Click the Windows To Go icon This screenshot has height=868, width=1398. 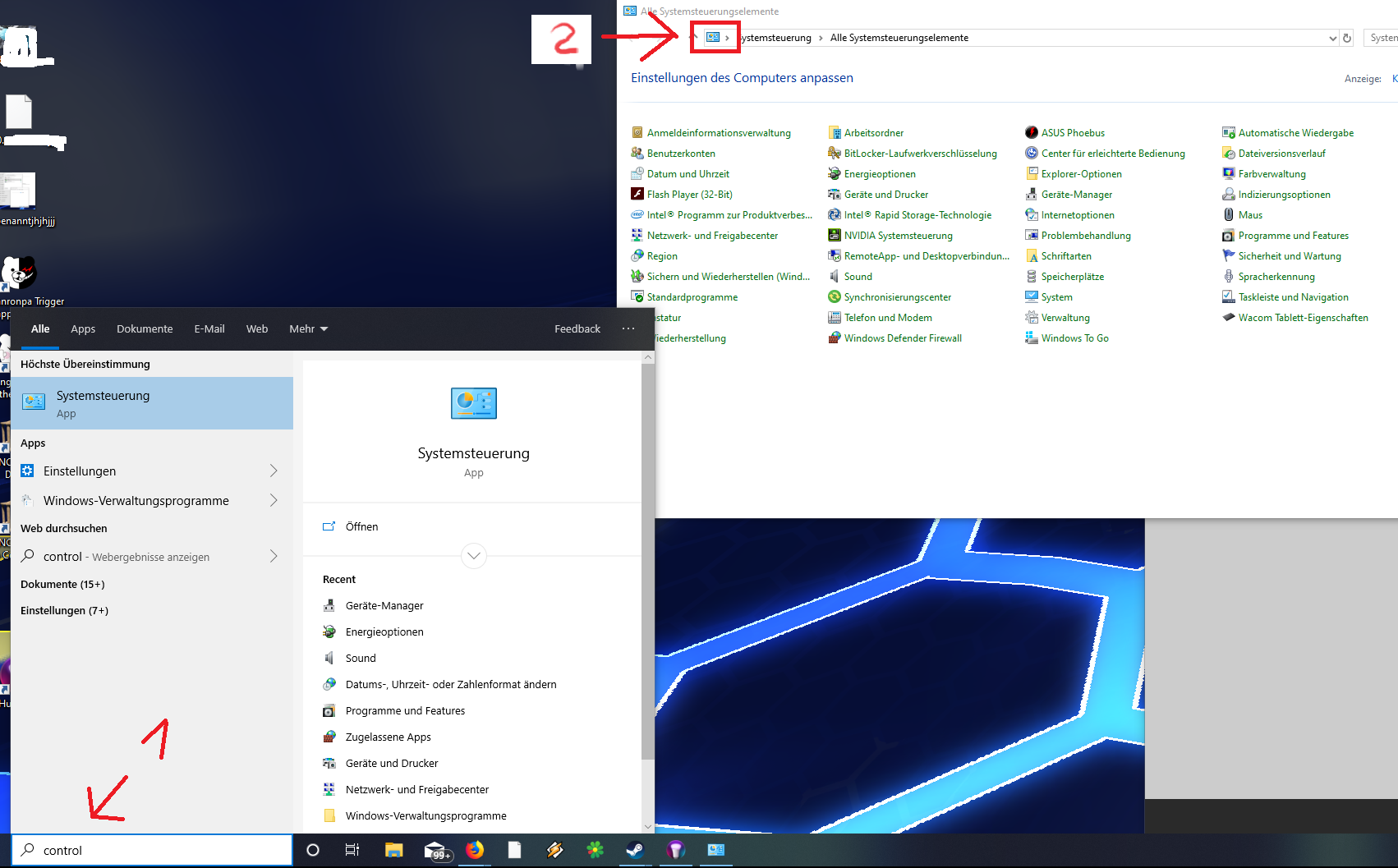click(x=1032, y=338)
